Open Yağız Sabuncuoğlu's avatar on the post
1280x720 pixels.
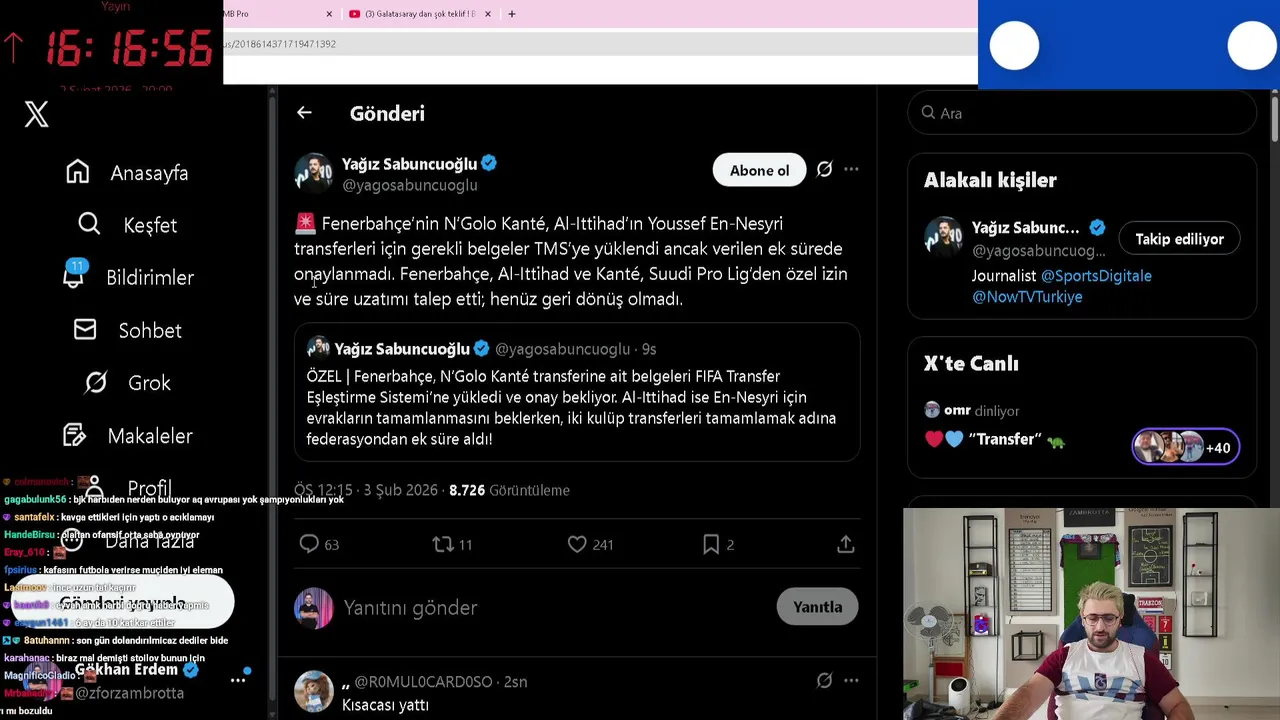click(x=313, y=173)
